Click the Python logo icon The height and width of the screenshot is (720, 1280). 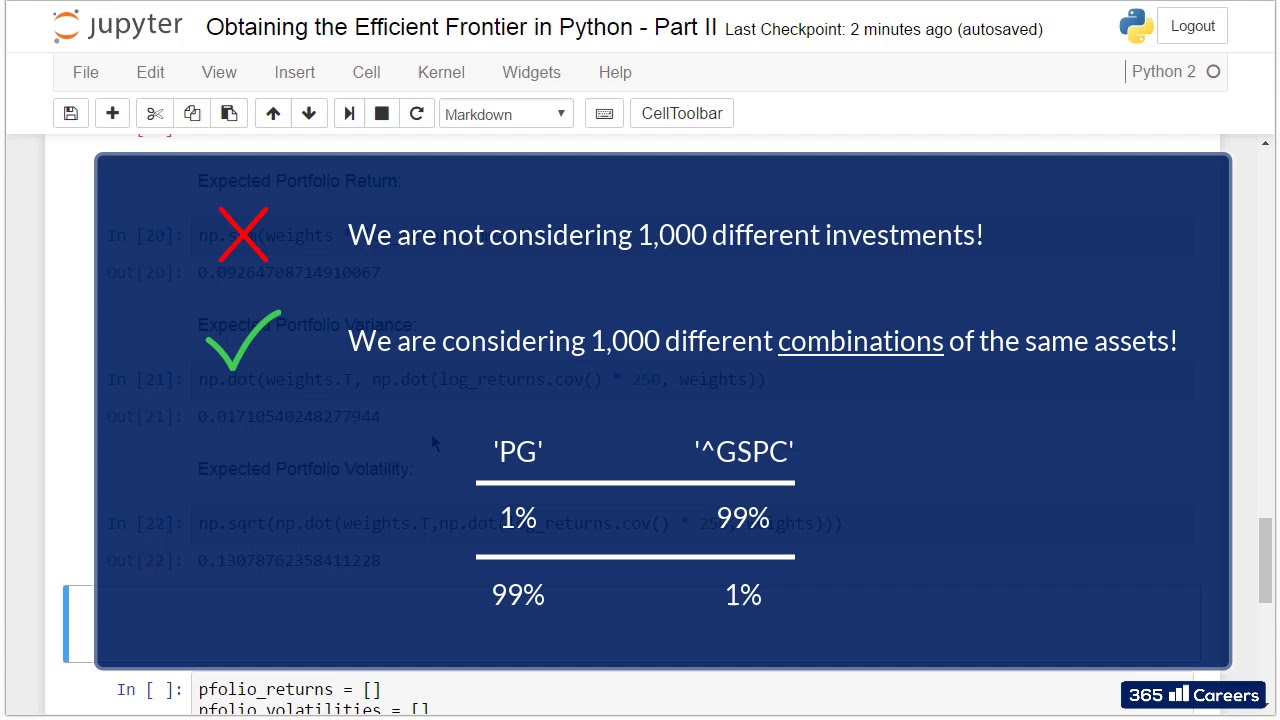(x=1136, y=27)
